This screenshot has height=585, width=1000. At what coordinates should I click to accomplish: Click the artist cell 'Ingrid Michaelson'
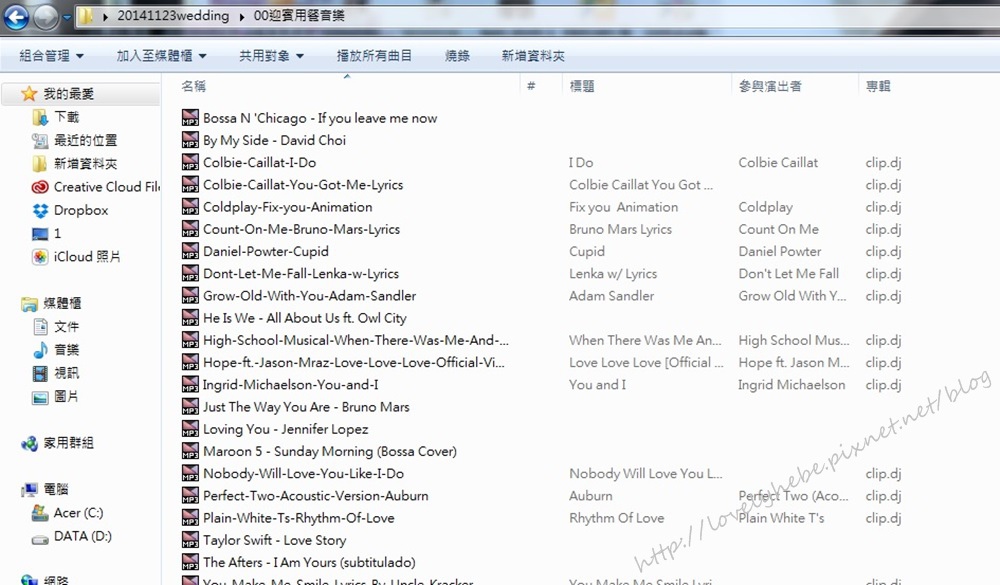click(x=791, y=385)
